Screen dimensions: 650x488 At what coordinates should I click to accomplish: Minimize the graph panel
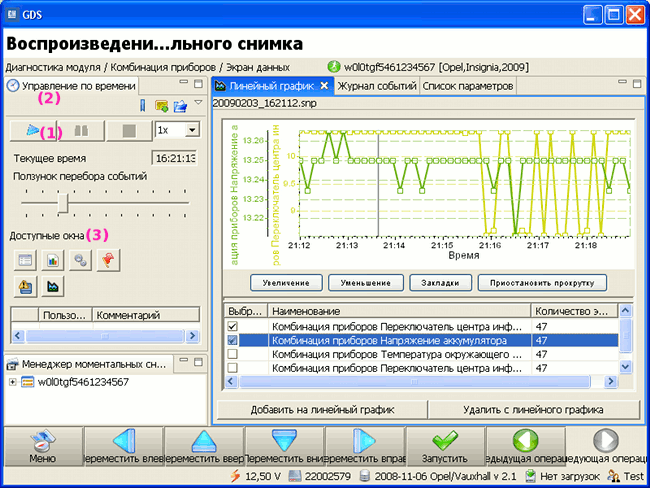pyautogui.click(x=622, y=82)
